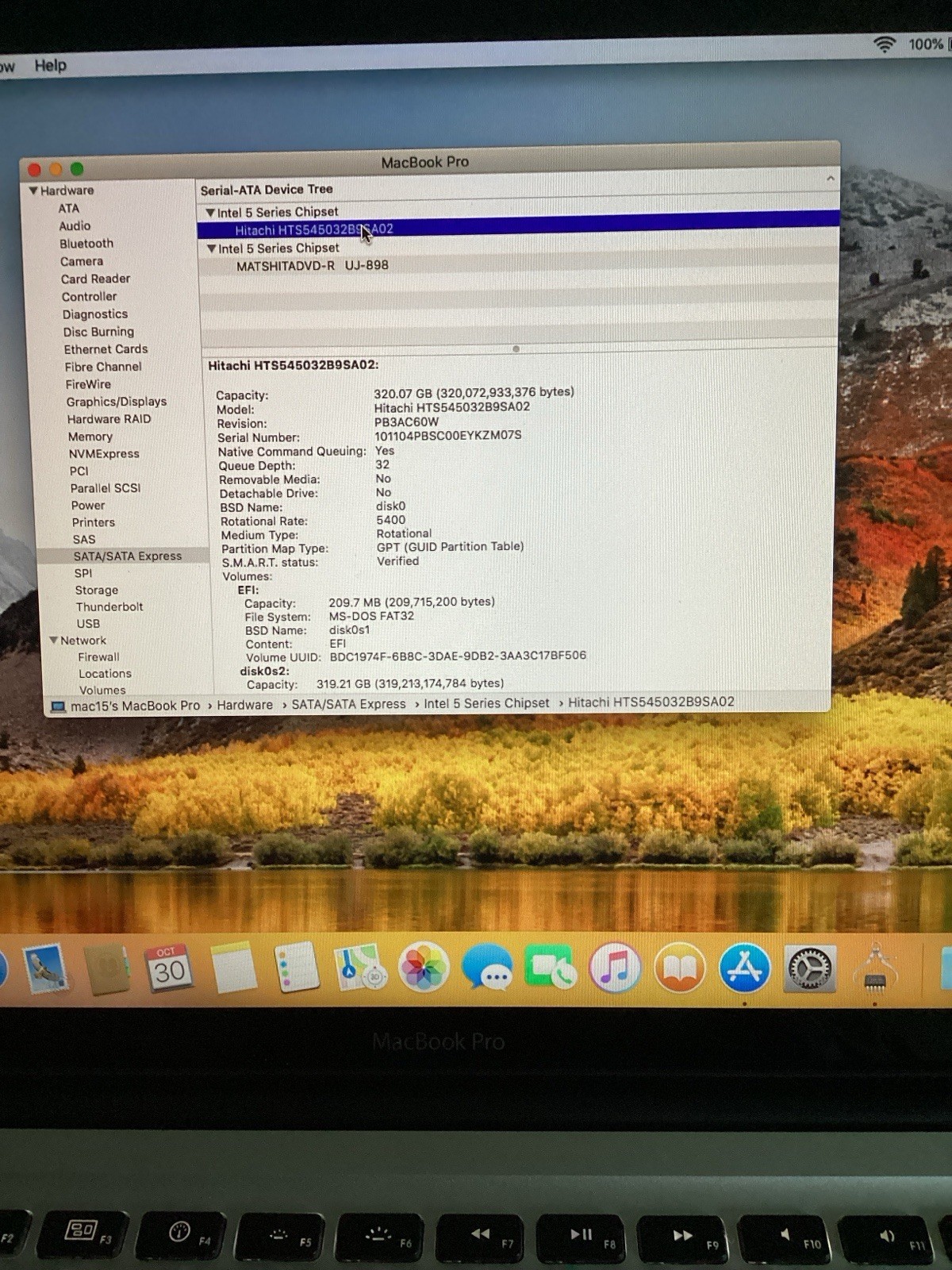Click the split pane divider handle dot
Screen dimensions: 952x1270
516,348
